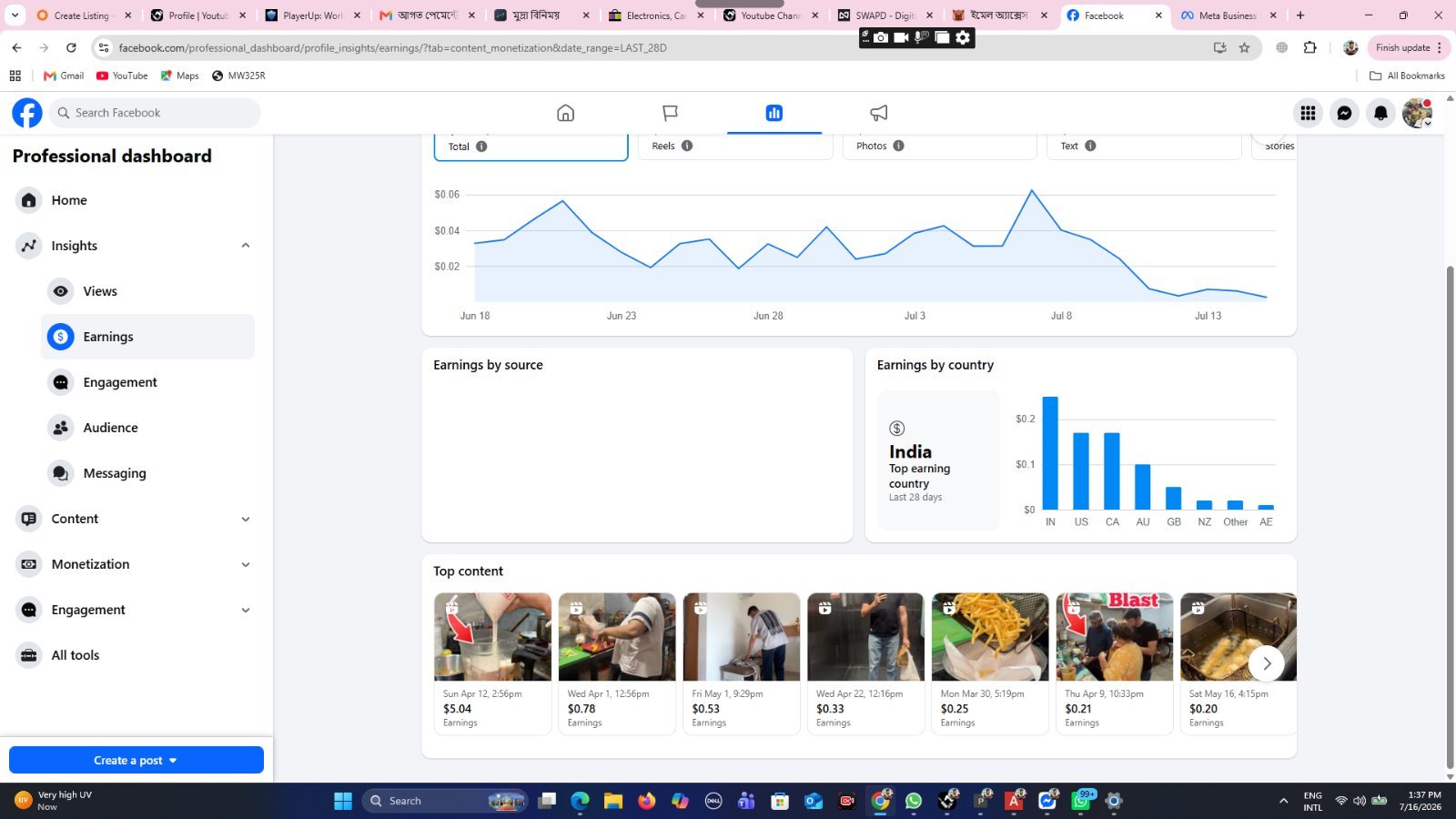Show info tooltip next to Text

pyautogui.click(x=1090, y=146)
